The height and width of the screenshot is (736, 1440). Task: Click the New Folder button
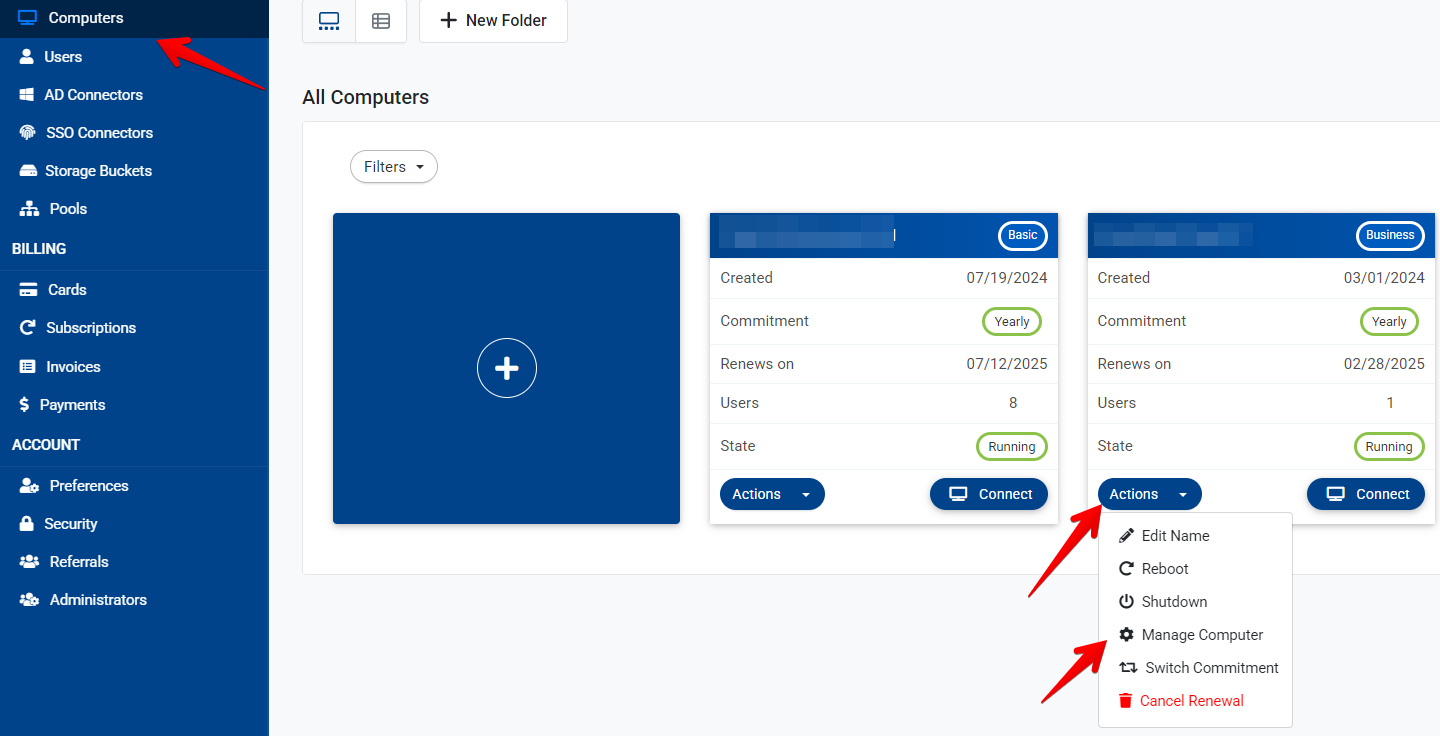[x=493, y=21]
